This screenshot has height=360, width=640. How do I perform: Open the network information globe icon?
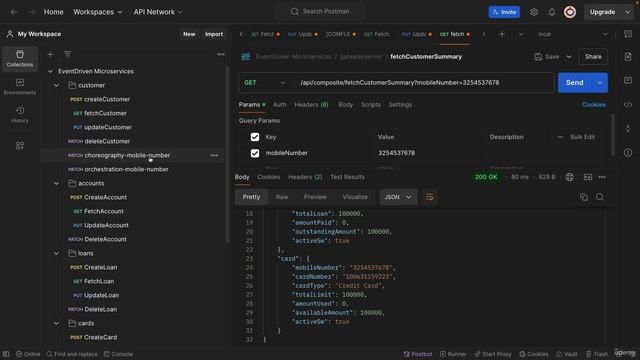(569, 177)
